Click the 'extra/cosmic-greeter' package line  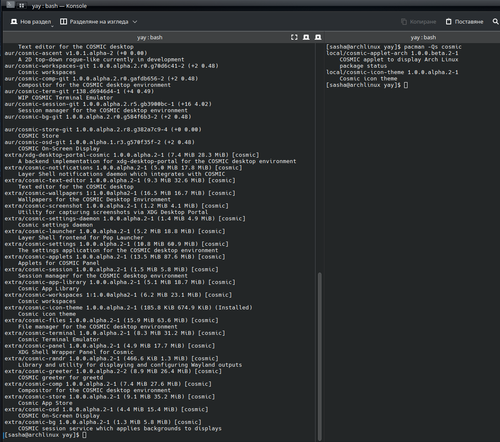[x=113, y=371]
